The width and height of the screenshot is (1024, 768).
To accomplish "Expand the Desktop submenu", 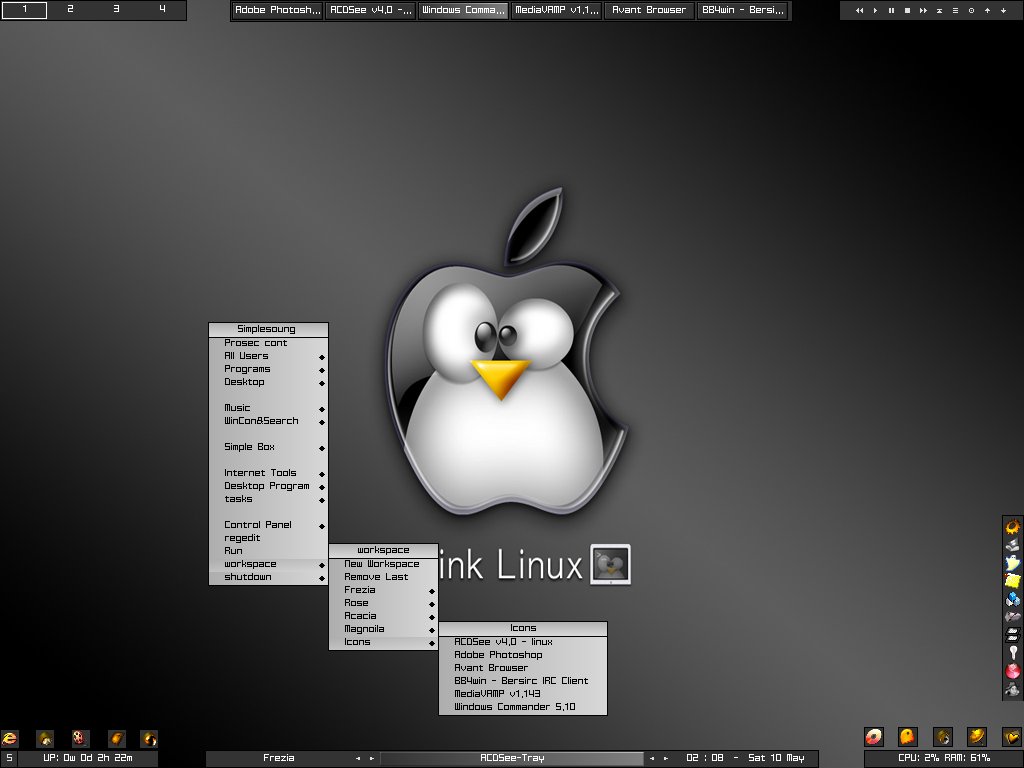I will [268, 382].
